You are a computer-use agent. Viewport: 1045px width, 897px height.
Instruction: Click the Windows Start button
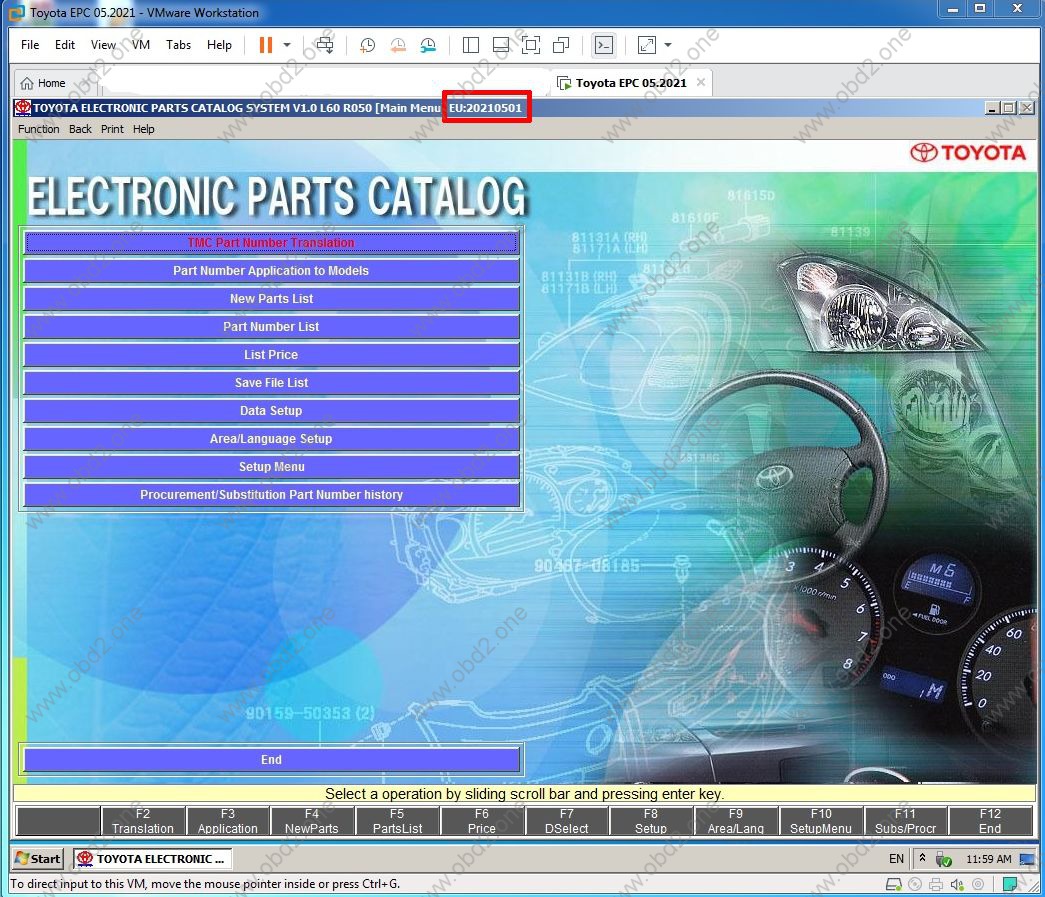(38, 858)
